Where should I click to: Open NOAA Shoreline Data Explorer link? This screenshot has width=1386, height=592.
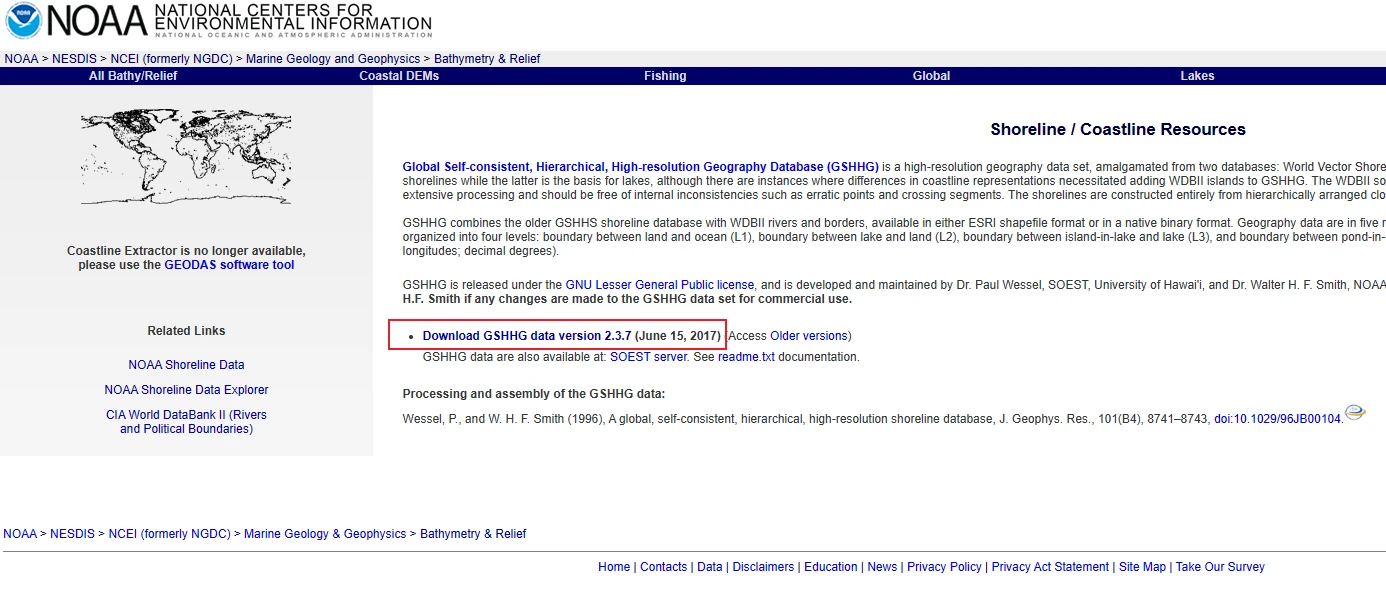[x=186, y=390]
